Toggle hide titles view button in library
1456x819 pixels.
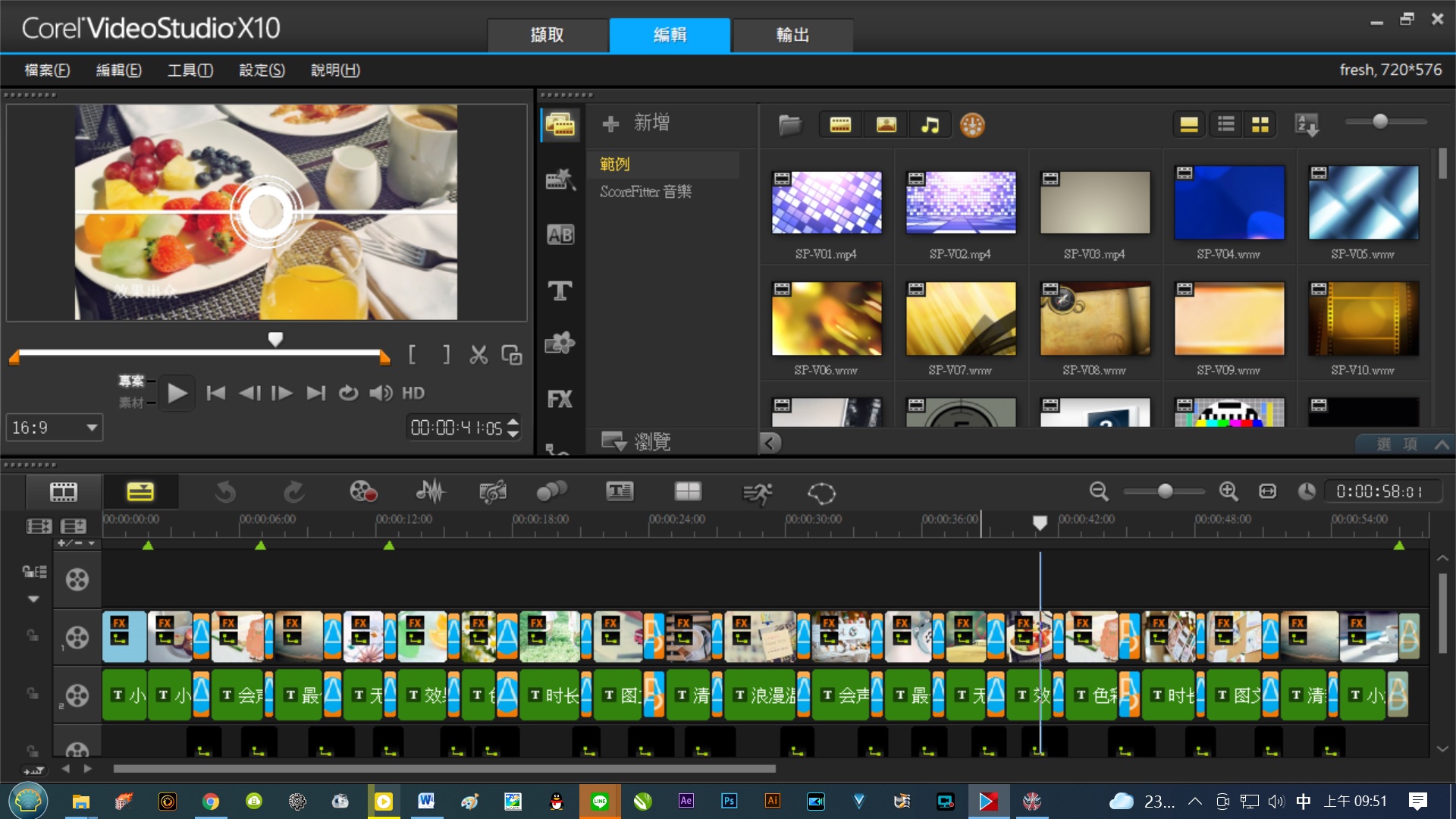(x=1189, y=125)
